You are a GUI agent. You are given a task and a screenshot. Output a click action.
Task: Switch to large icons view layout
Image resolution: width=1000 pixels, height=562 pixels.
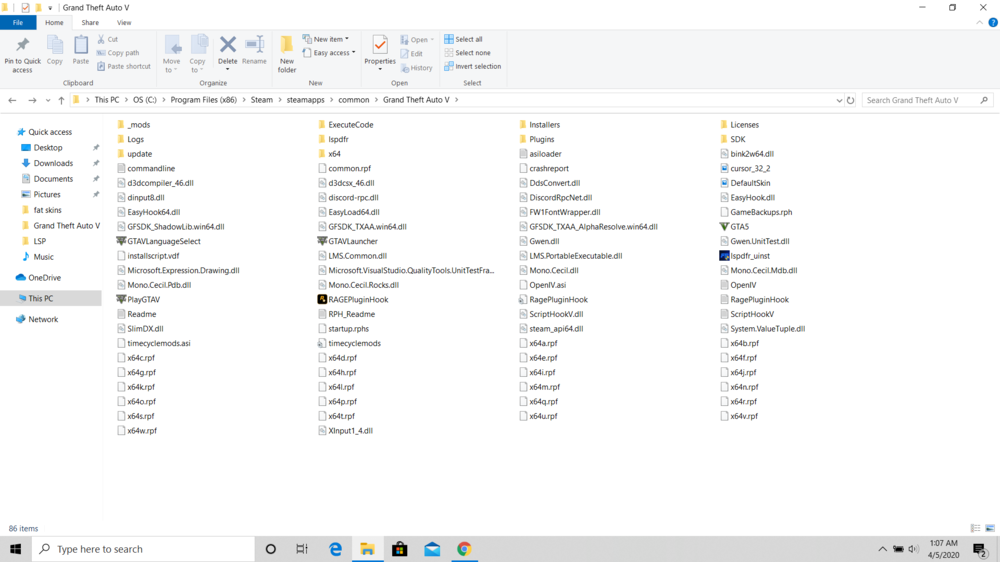(990, 528)
